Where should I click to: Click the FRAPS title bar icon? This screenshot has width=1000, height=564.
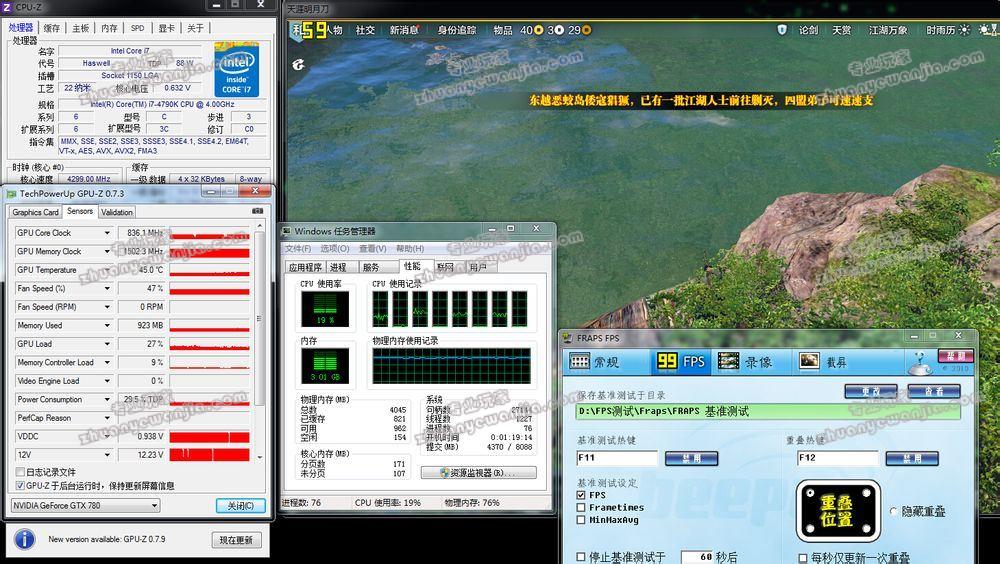(x=568, y=338)
